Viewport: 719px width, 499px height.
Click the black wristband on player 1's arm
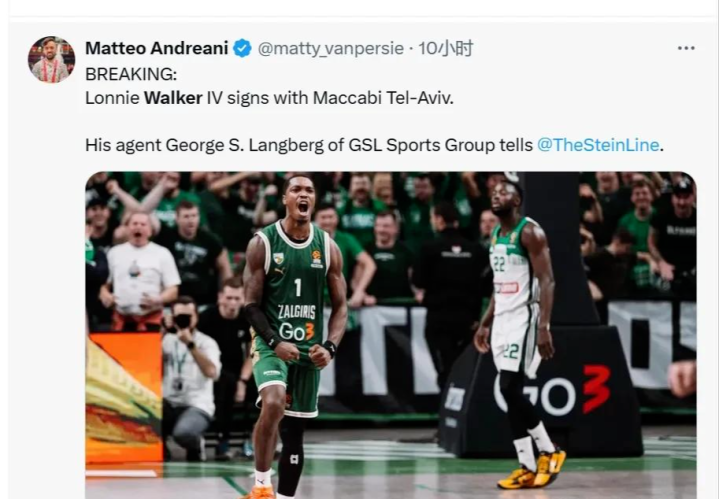click(329, 348)
